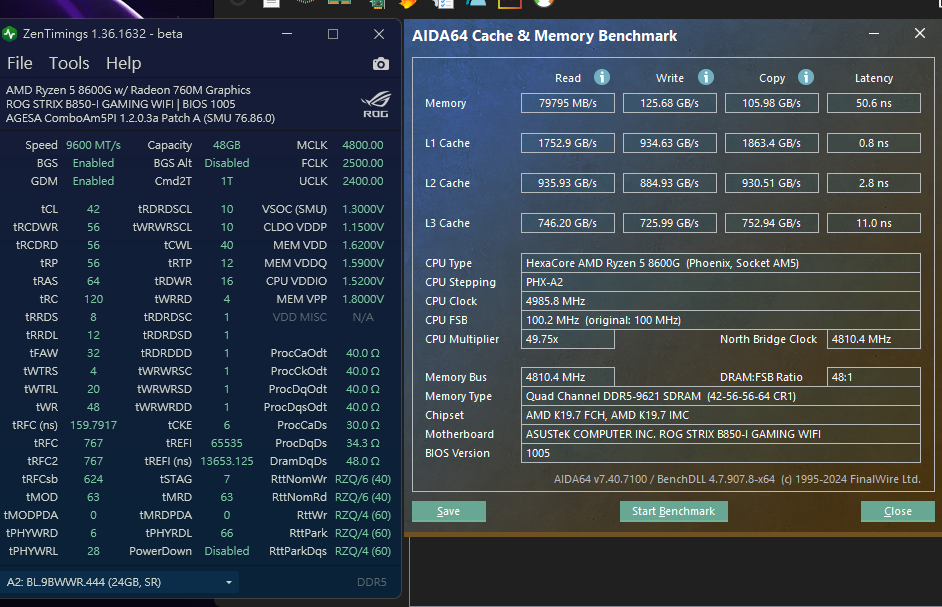Screen dimensions: 942x607
Task: Open the Help menu in ZenTimings
Action: pyautogui.click(x=124, y=63)
